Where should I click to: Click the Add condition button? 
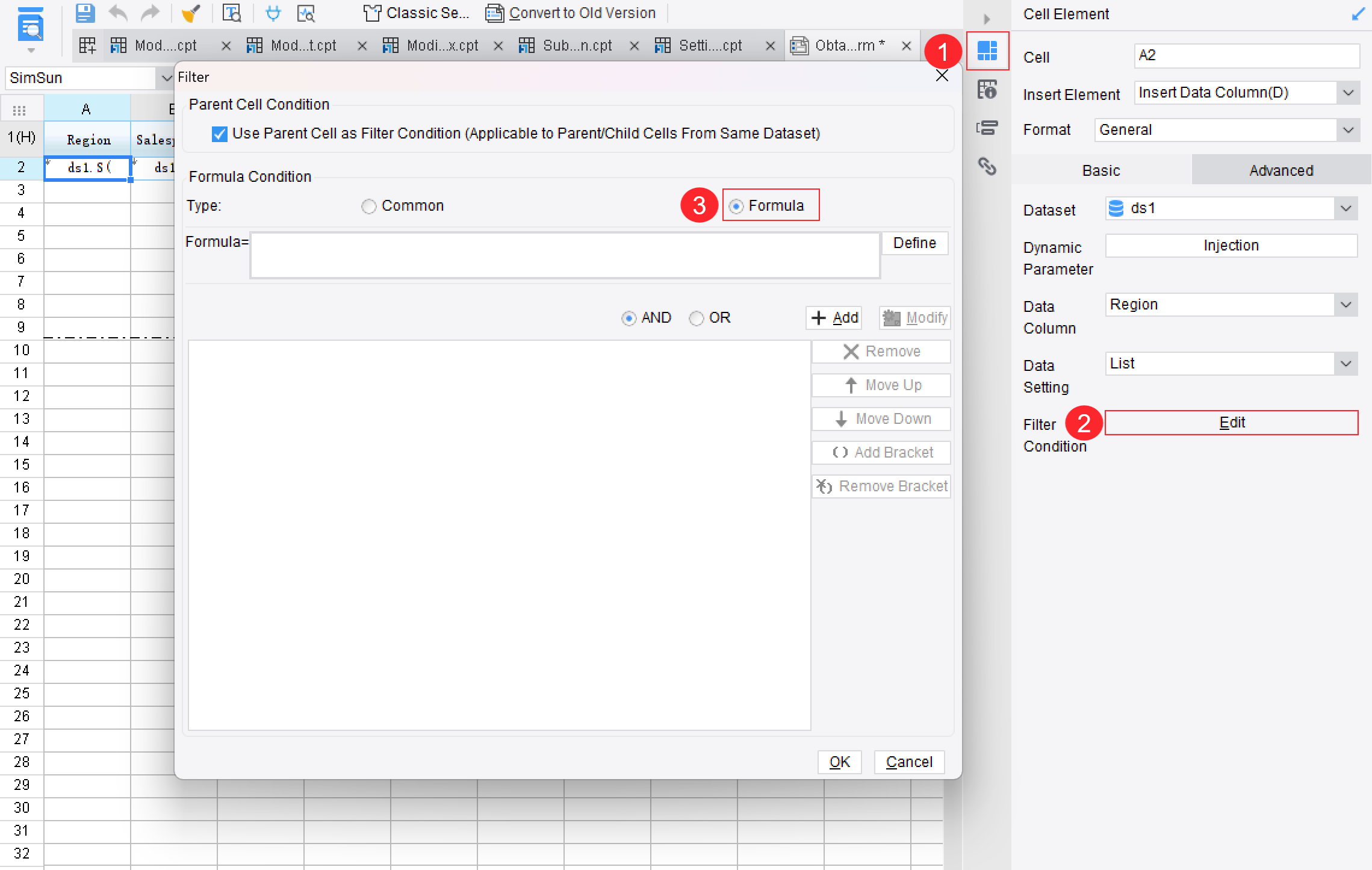[x=834, y=318]
